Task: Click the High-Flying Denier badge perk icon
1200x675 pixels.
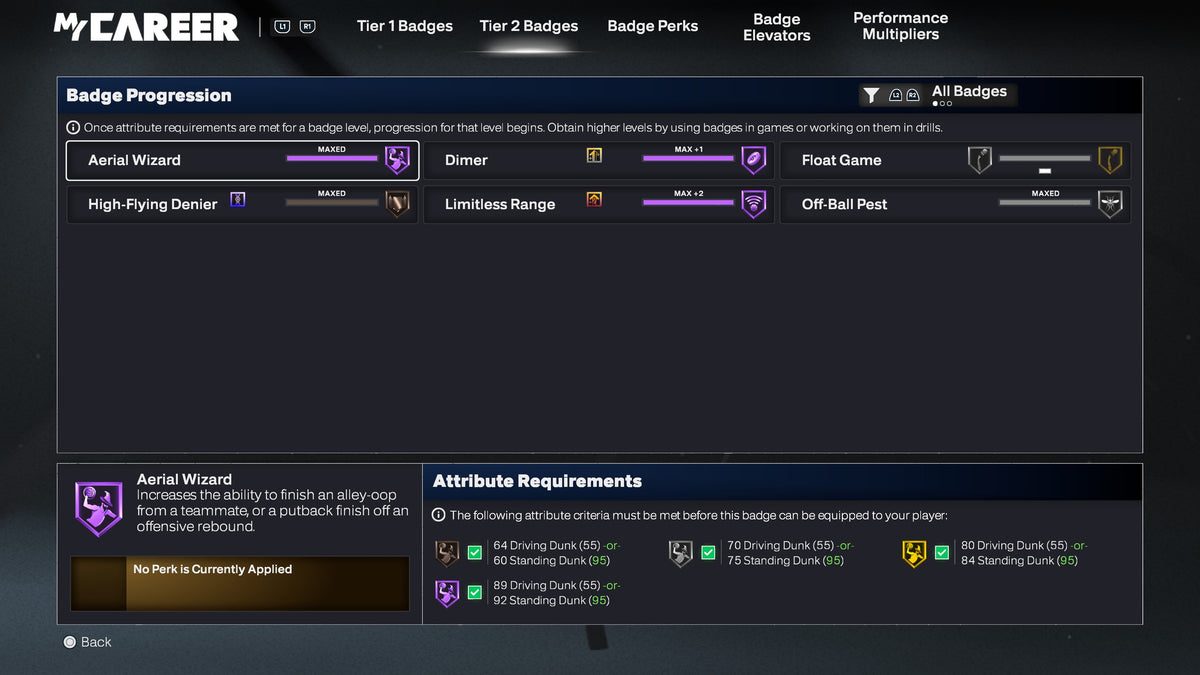Action: tap(238, 199)
